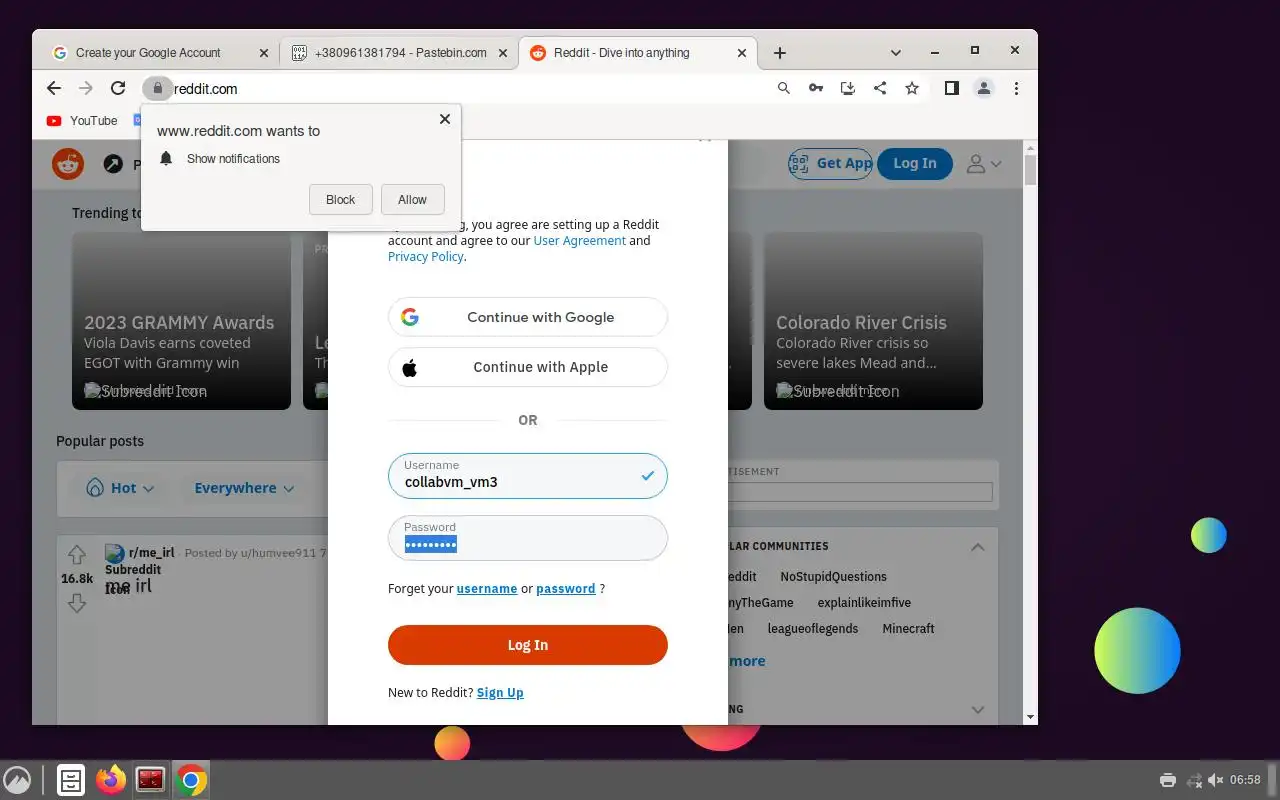The image size is (1280, 800).
Task: Open the User Agreement link
Action: [x=580, y=240]
